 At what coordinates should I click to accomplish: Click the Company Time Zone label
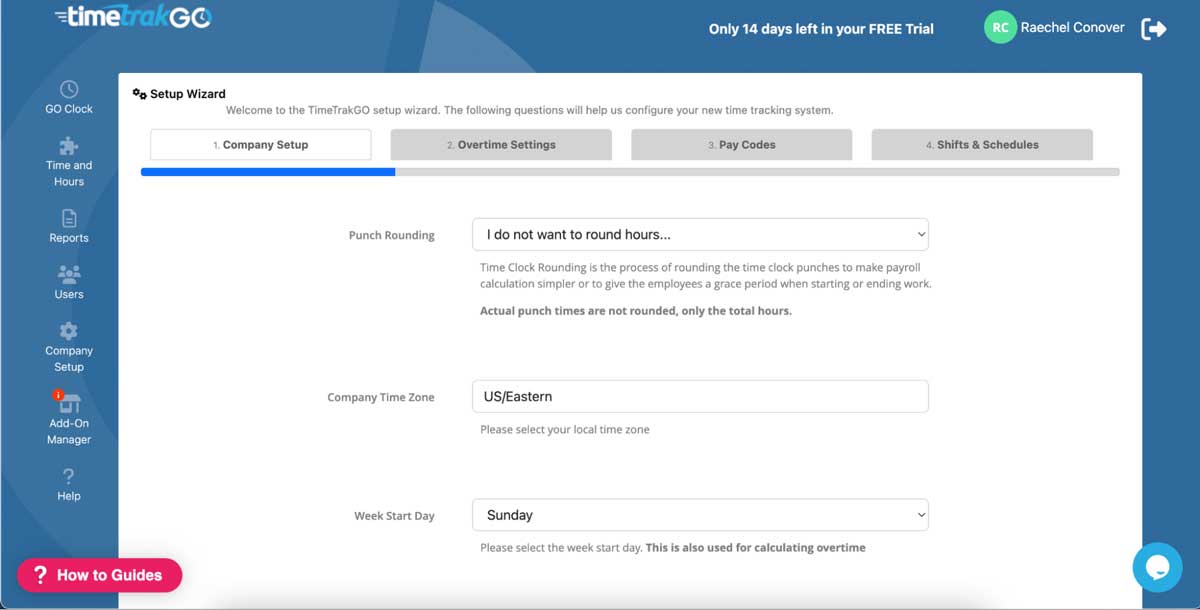[381, 397]
